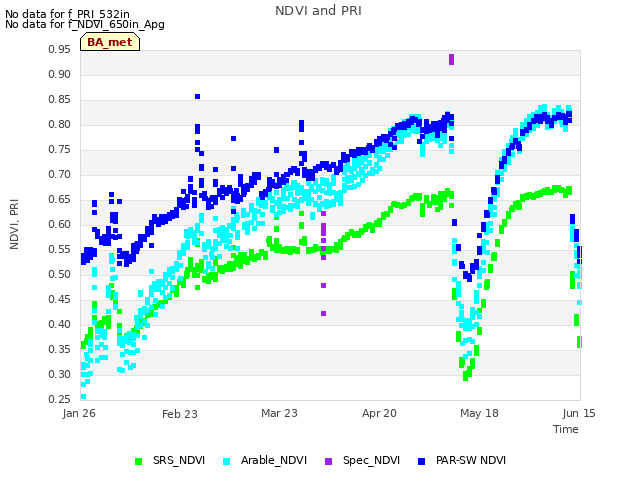Click the 0.80 y-axis tick label
This screenshot has width=640, height=480.
(x=59, y=124)
